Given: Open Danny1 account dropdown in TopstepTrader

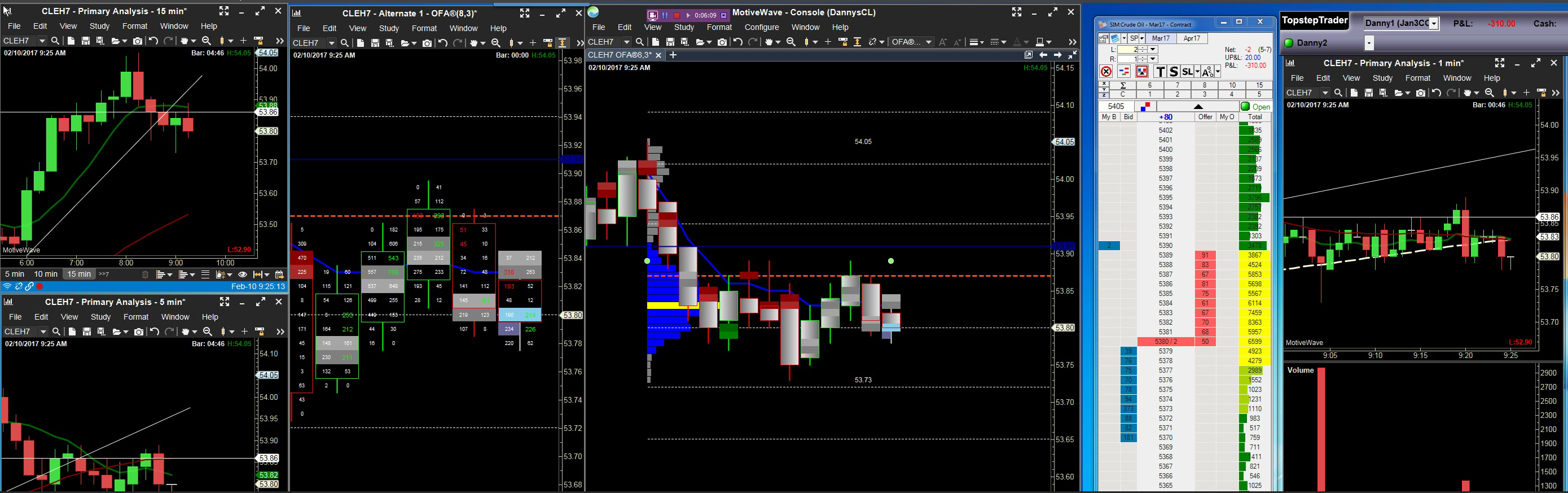Looking at the screenshot, I should [x=1434, y=24].
